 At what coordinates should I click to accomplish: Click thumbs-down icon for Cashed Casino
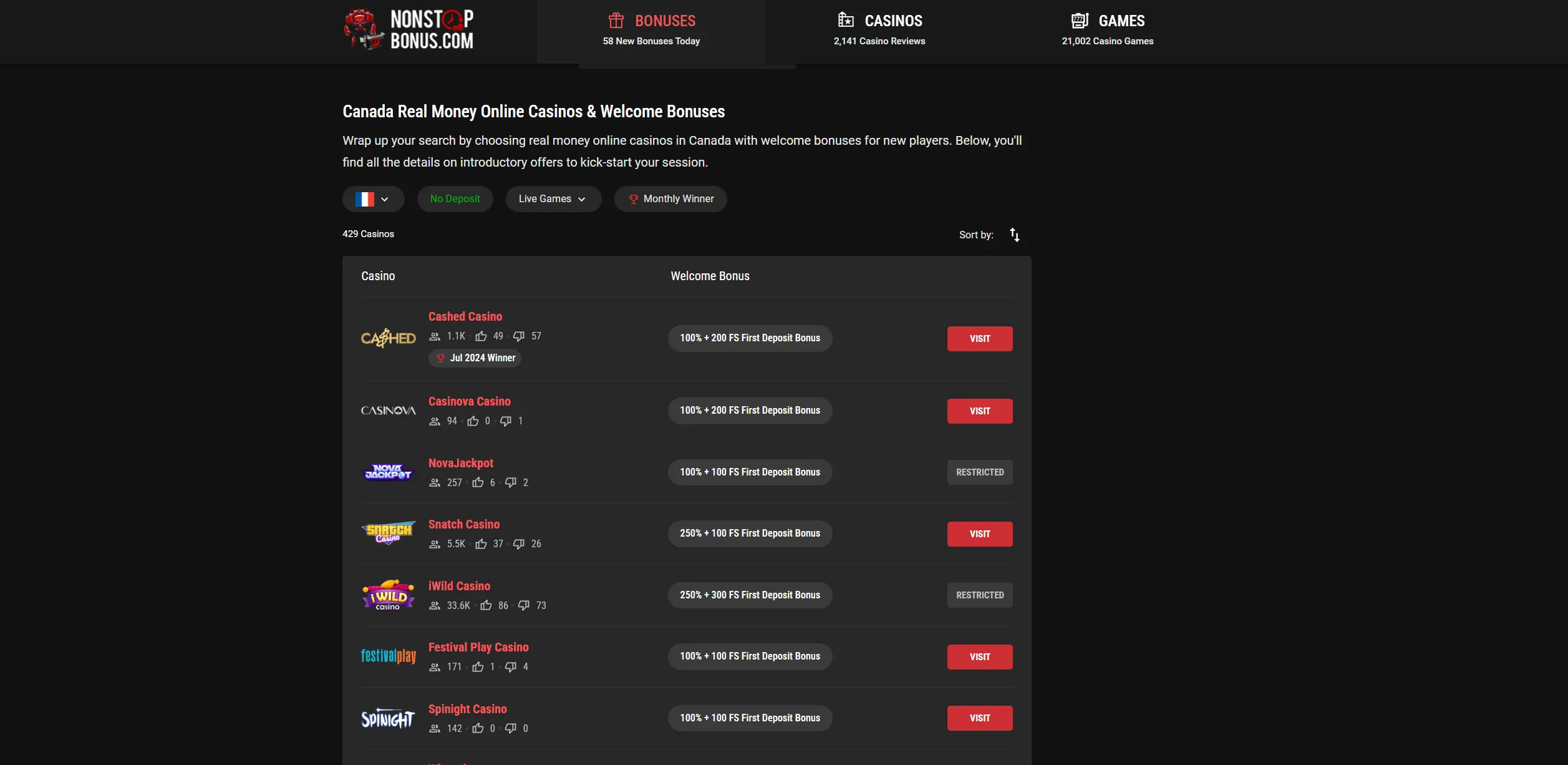coord(519,336)
